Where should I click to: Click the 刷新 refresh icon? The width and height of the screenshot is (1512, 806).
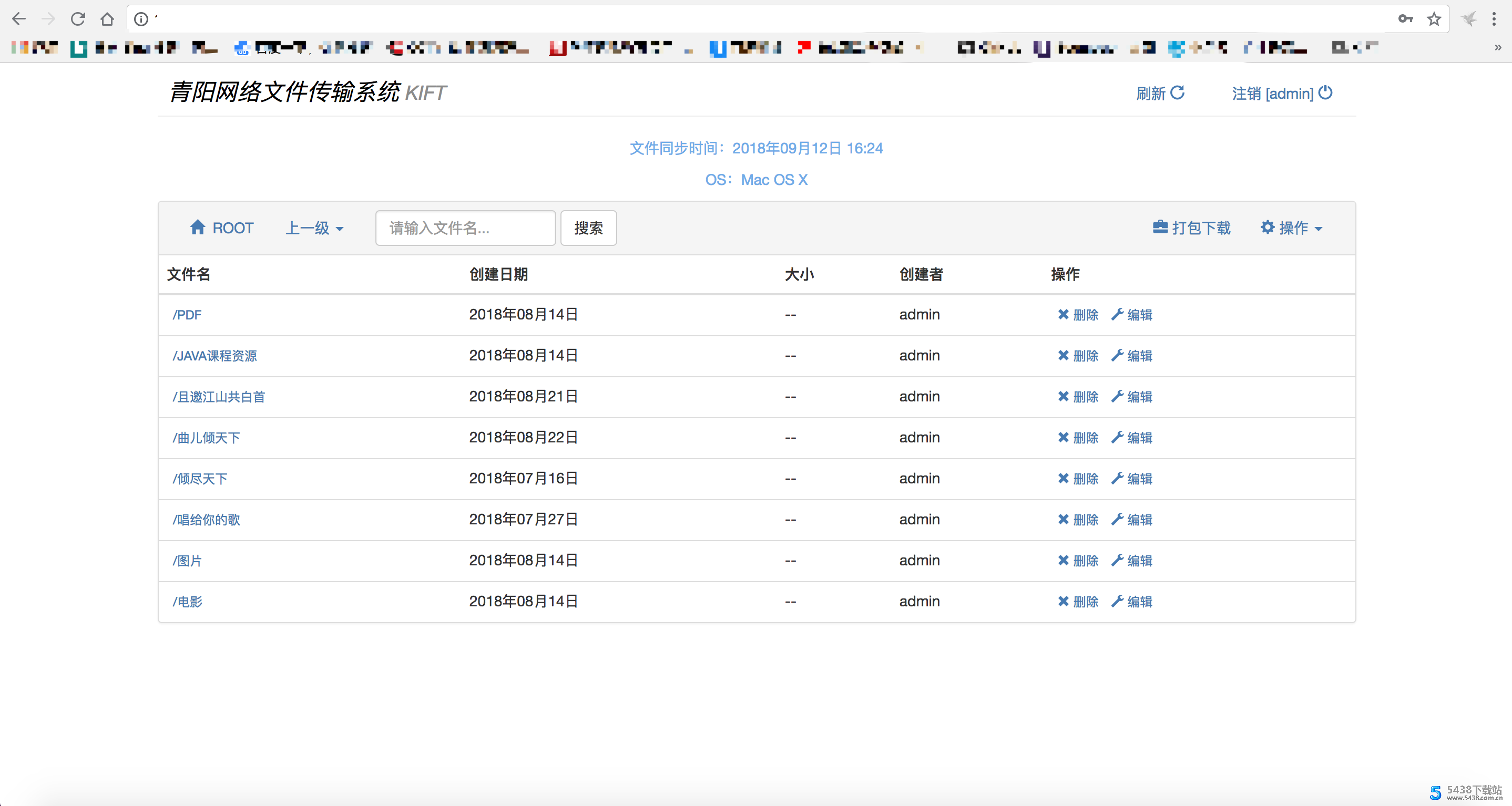1179,94
